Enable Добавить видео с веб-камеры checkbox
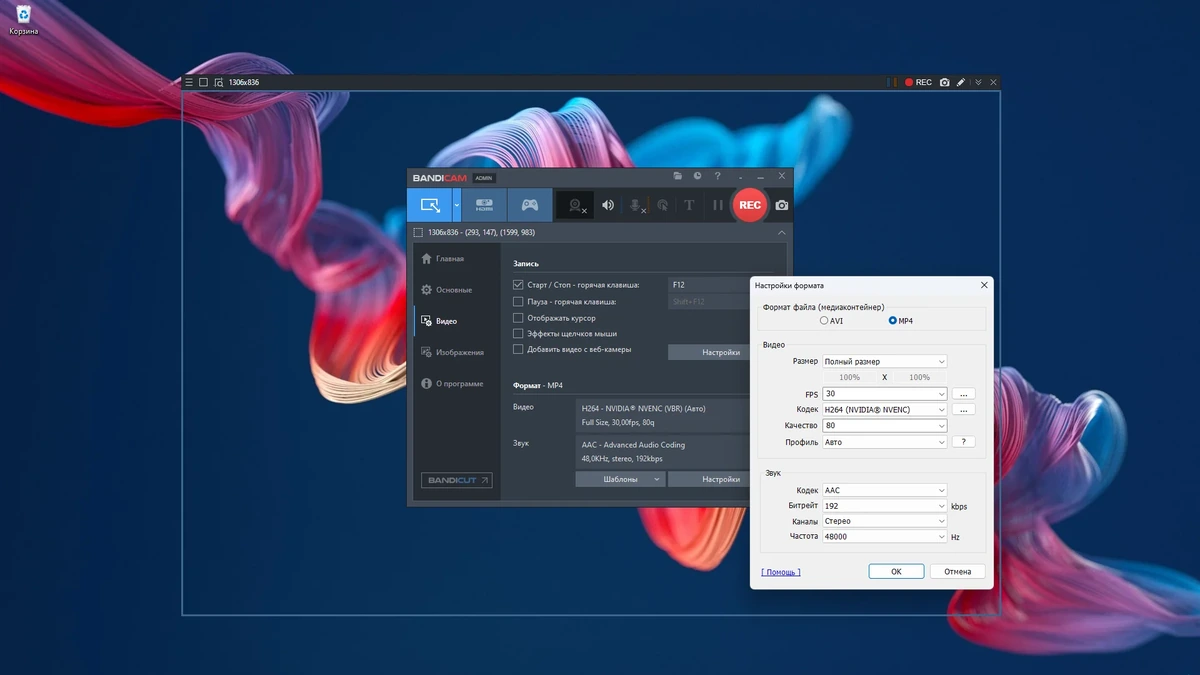This screenshot has width=1200, height=675. tap(518, 349)
